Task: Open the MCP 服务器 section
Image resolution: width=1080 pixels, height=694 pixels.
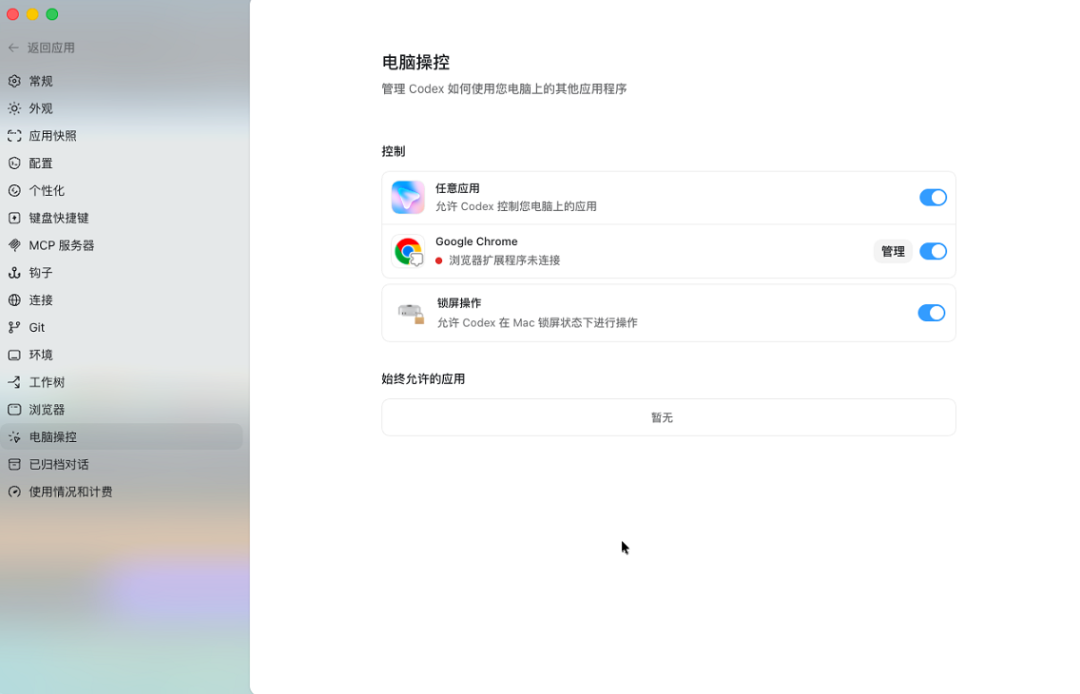Action: 122,245
